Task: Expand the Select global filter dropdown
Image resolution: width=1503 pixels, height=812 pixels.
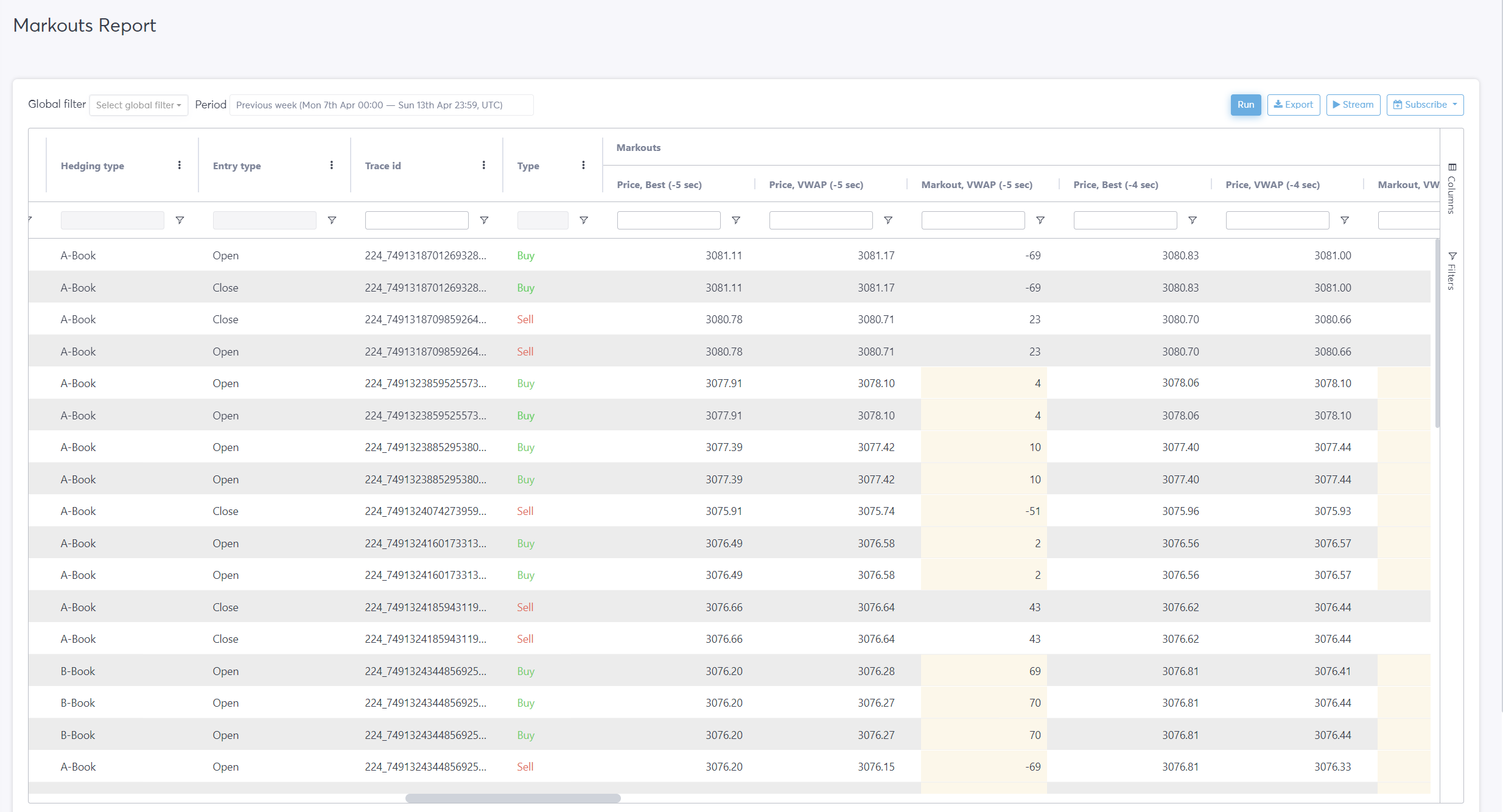Action: coord(139,105)
